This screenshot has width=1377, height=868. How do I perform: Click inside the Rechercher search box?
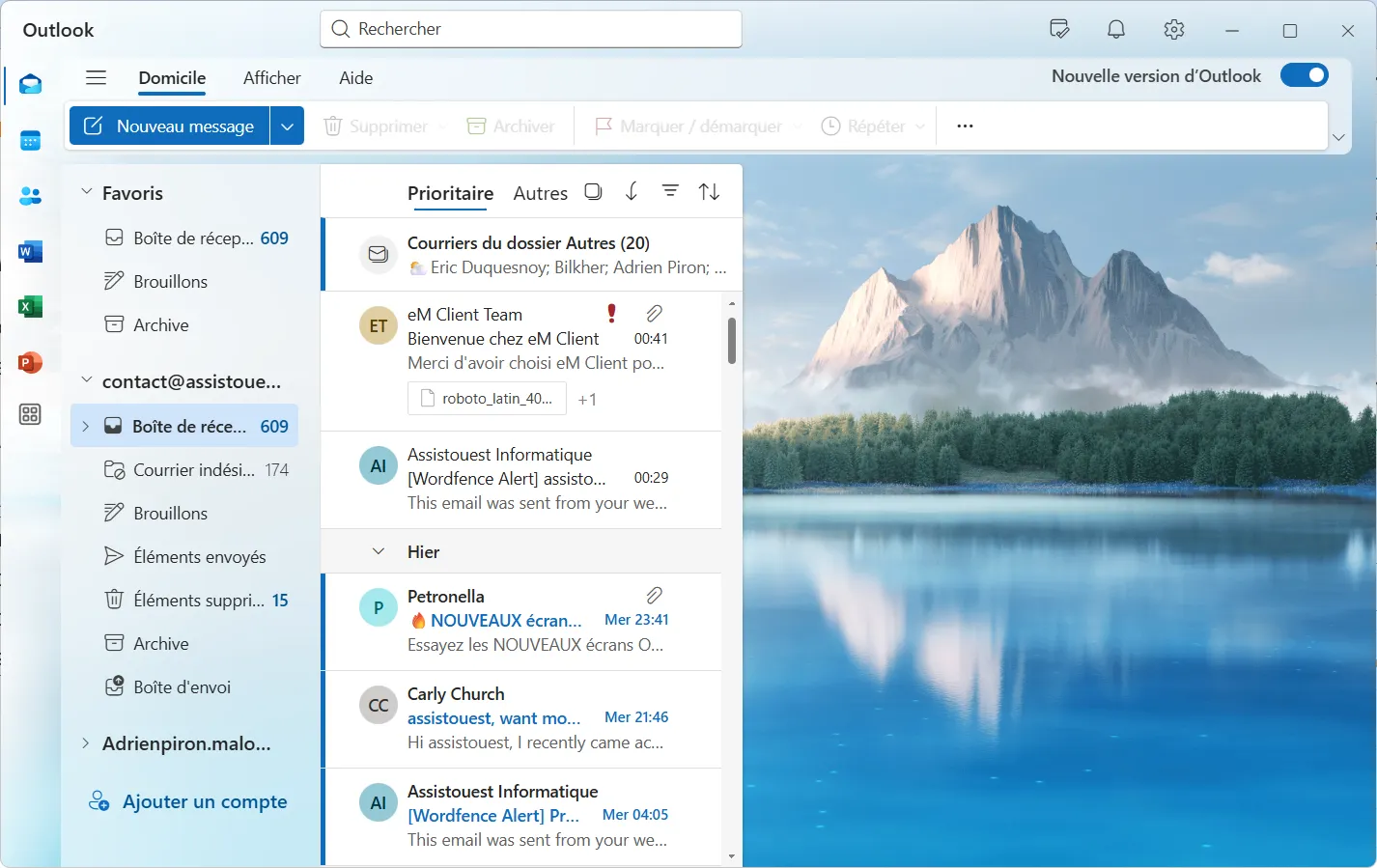[x=531, y=29]
